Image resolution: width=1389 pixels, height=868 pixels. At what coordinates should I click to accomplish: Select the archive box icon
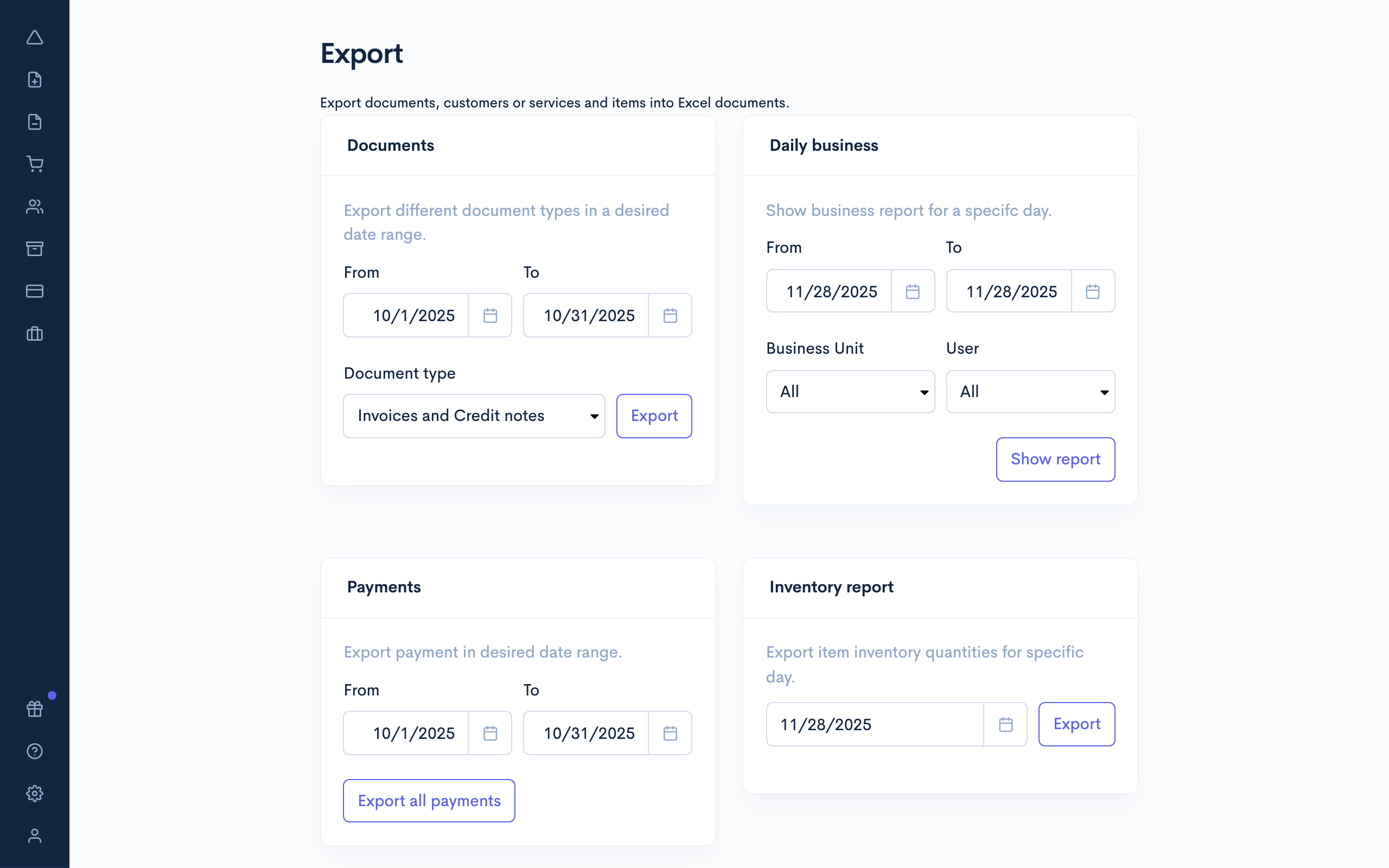click(35, 248)
